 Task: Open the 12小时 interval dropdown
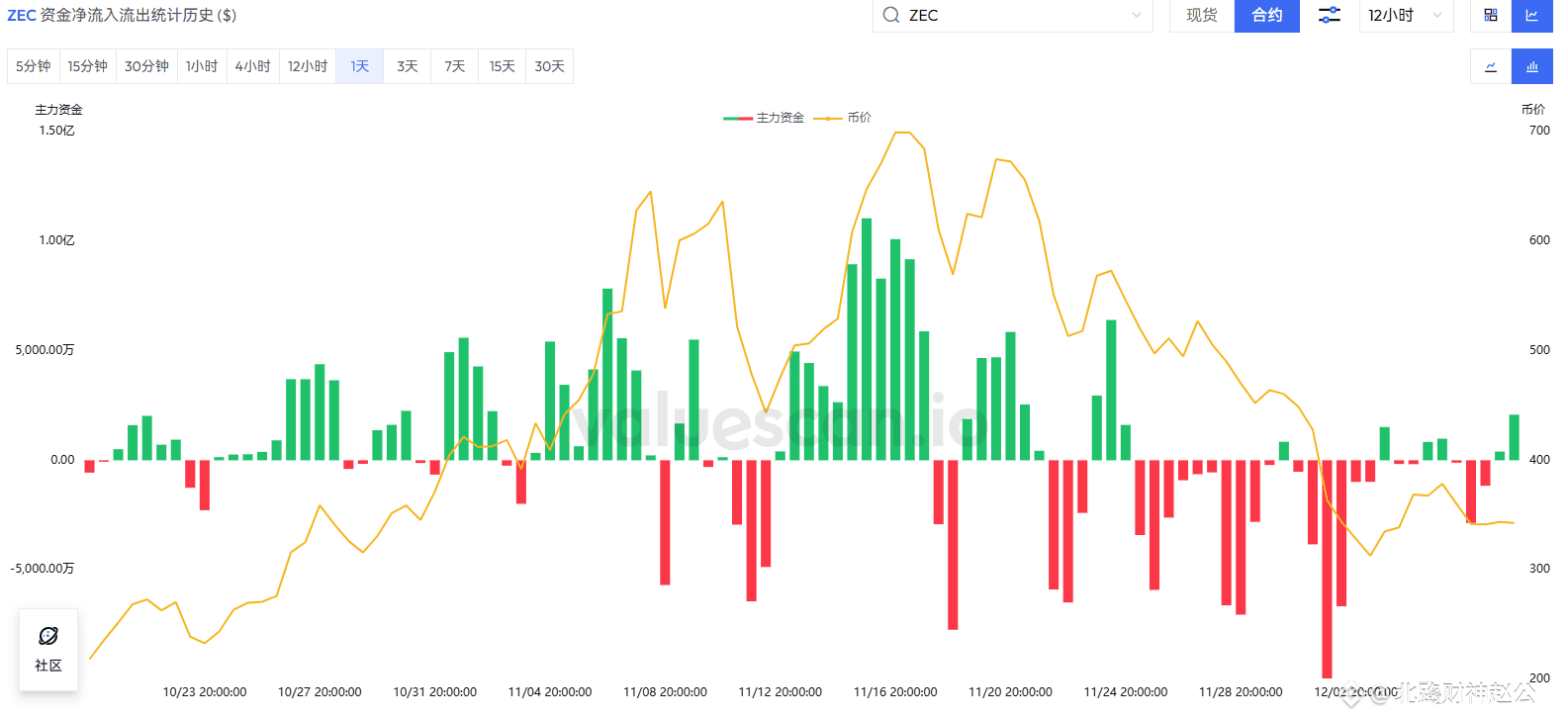coord(1406,15)
